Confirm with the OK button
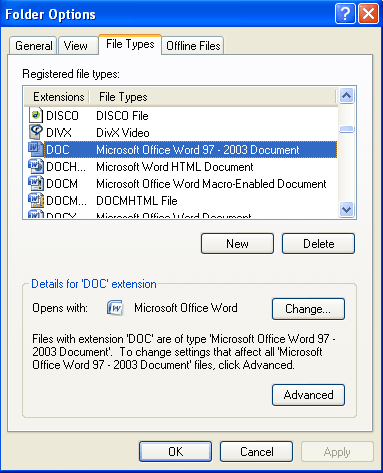383x473 pixels. (x=175, y=452)
